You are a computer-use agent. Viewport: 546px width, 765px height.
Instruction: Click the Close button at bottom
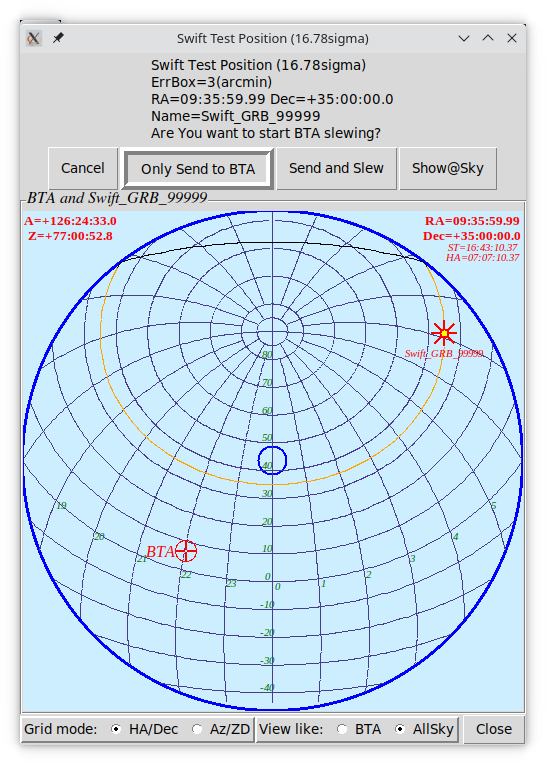(x=494, y=729)
